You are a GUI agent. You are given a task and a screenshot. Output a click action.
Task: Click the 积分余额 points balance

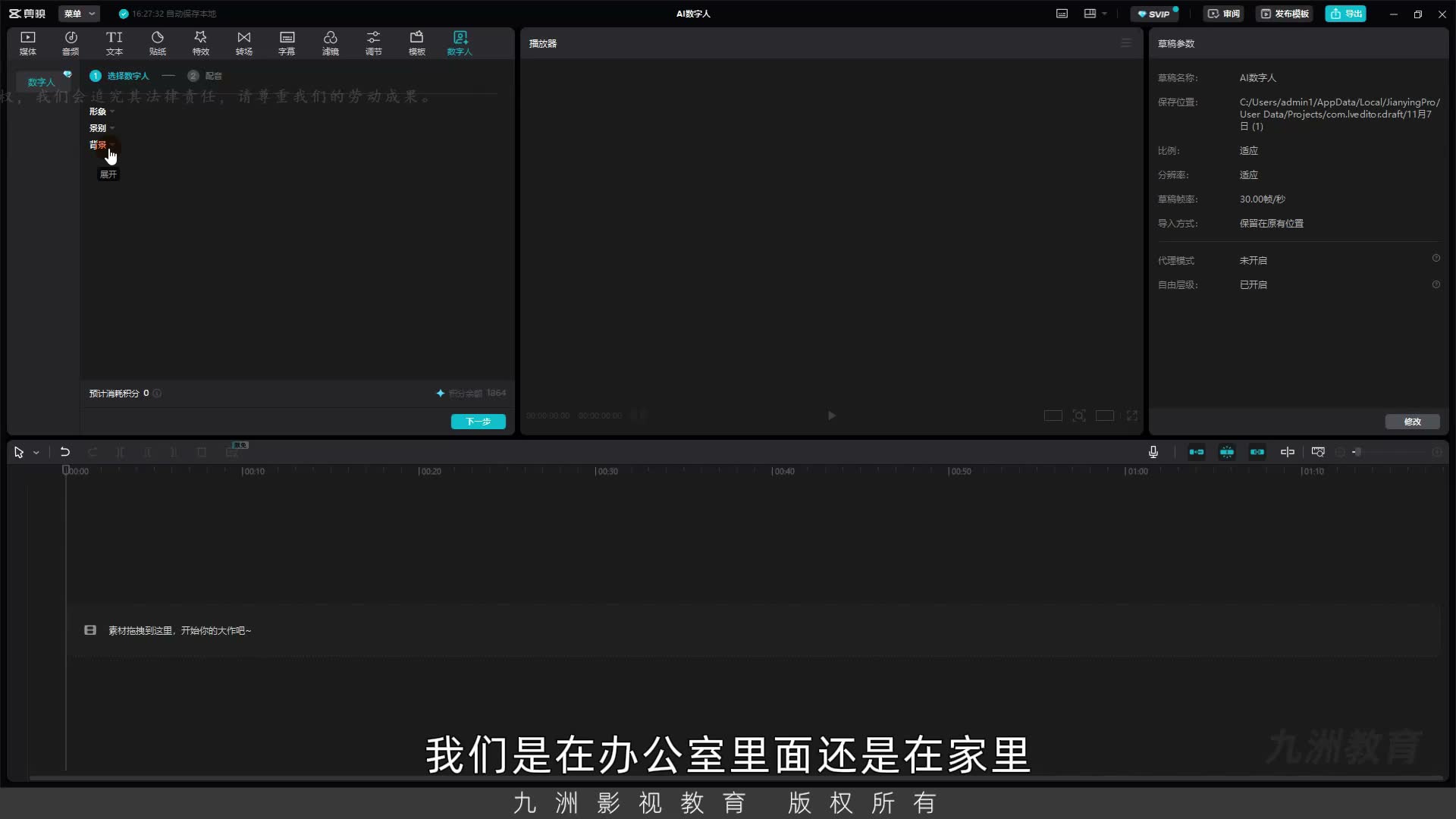pyautogui.click(x=471, y=393)
